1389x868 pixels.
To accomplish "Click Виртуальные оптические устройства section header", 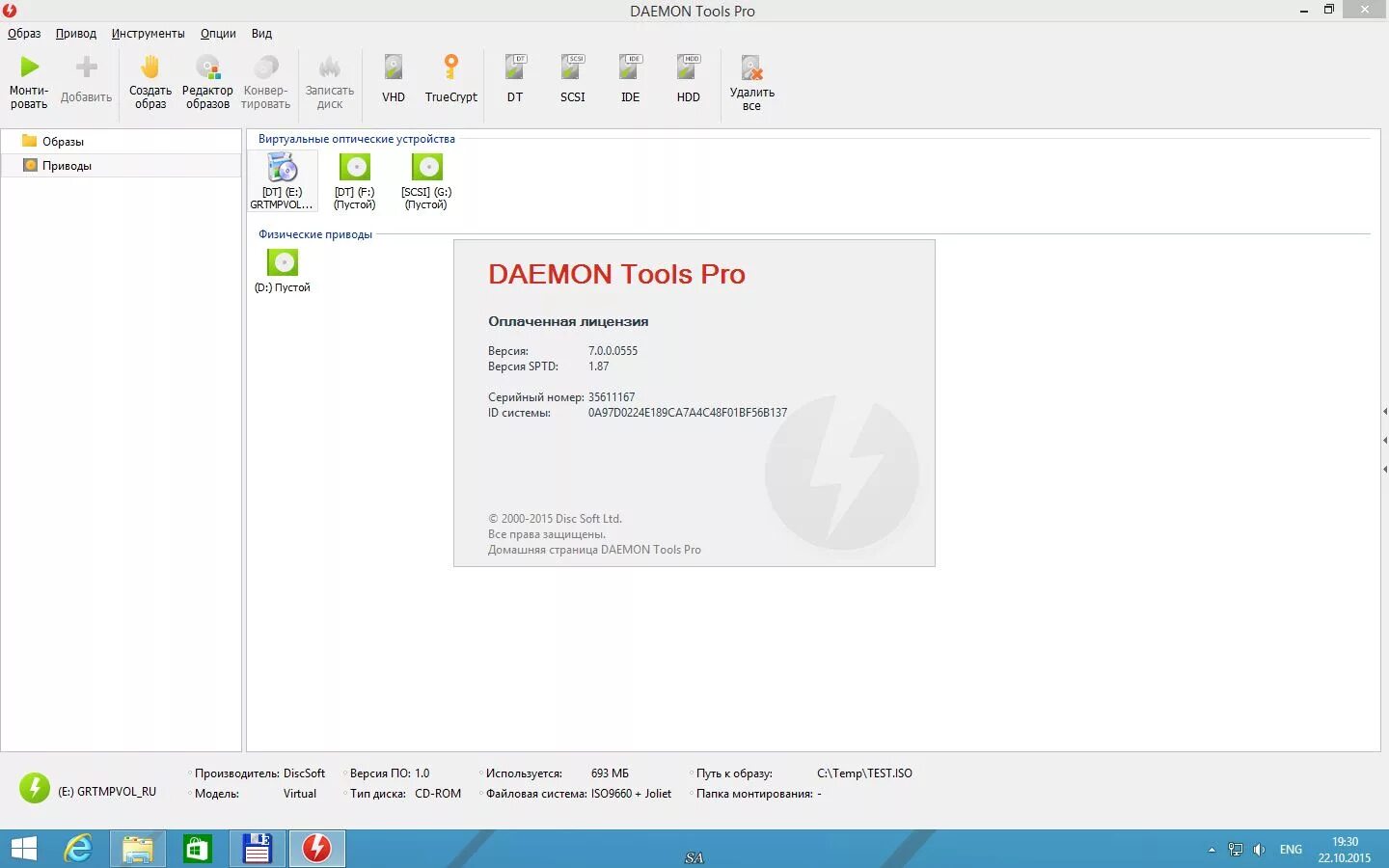I will [x=356, y=139].
